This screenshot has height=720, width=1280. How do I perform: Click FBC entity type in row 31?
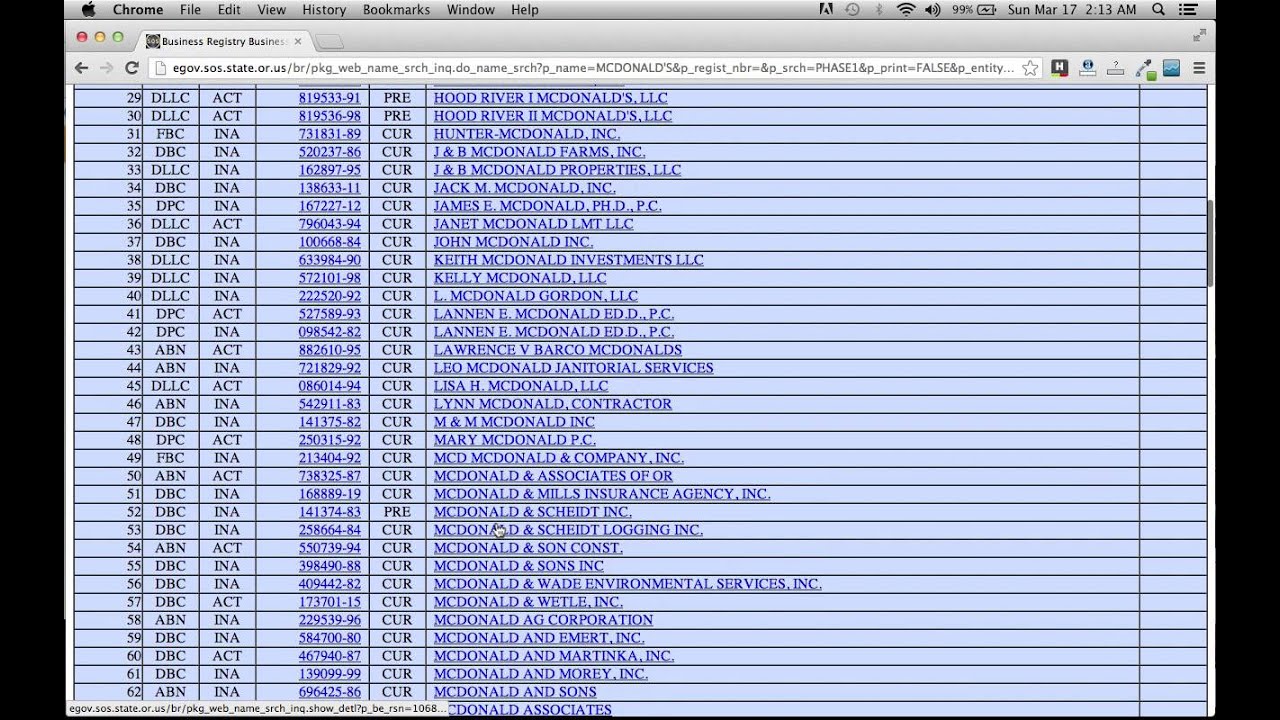click(x=170, y=134)
